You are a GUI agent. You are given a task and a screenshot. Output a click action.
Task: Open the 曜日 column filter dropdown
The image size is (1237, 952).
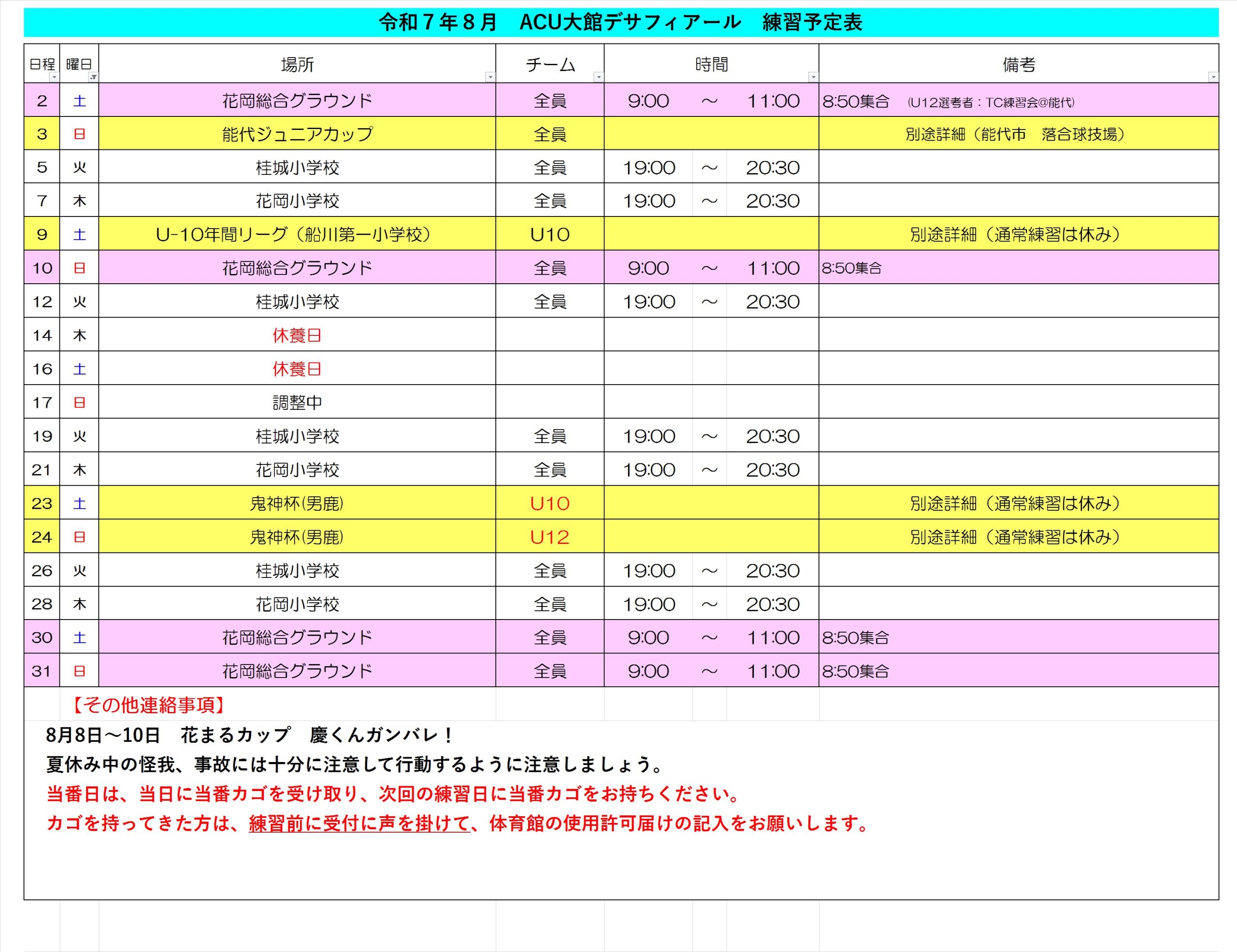click(93, 77)
